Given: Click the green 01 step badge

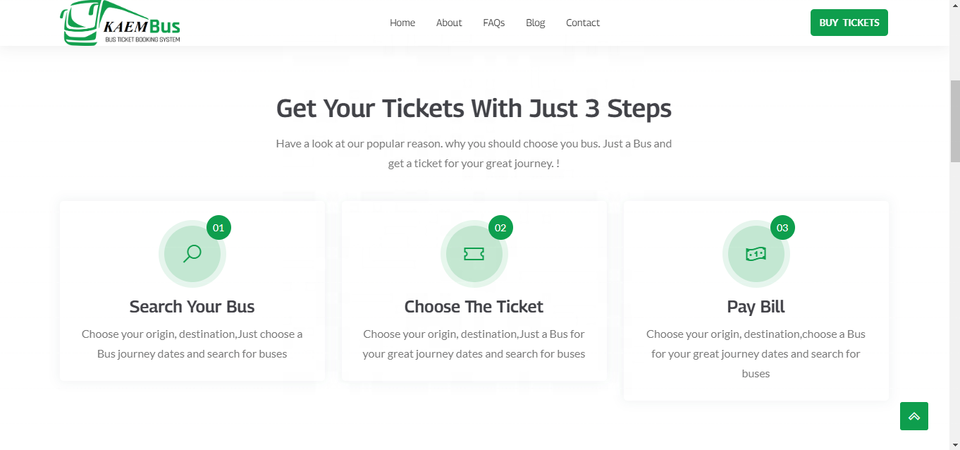Looking at the screenshot, I should point(219,228).
